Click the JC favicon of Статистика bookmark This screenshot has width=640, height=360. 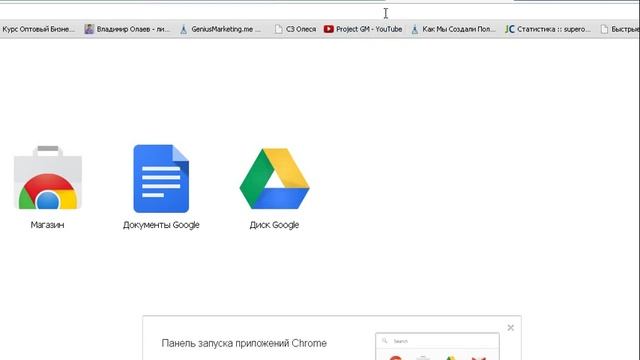(x=509, y=29)
